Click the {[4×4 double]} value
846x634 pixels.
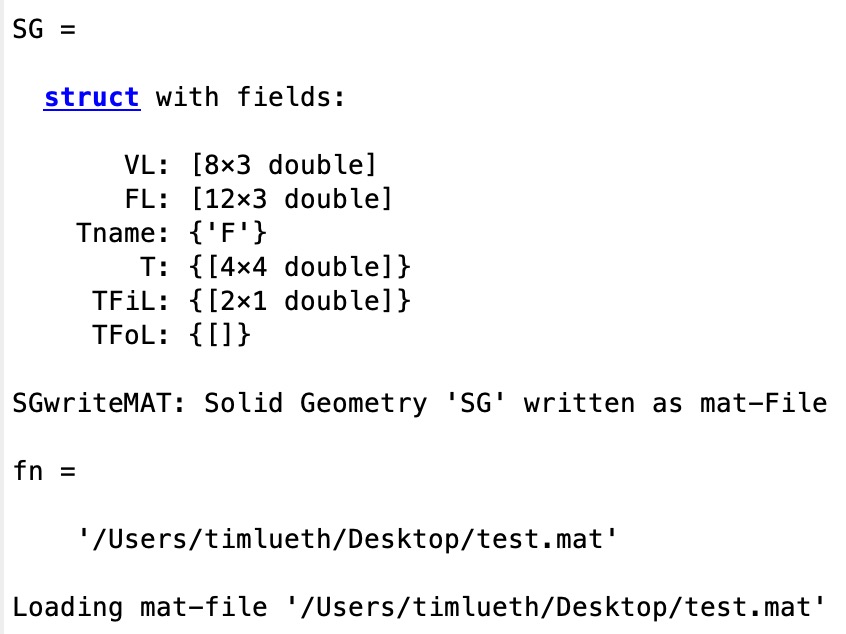(x=300, y=267)
